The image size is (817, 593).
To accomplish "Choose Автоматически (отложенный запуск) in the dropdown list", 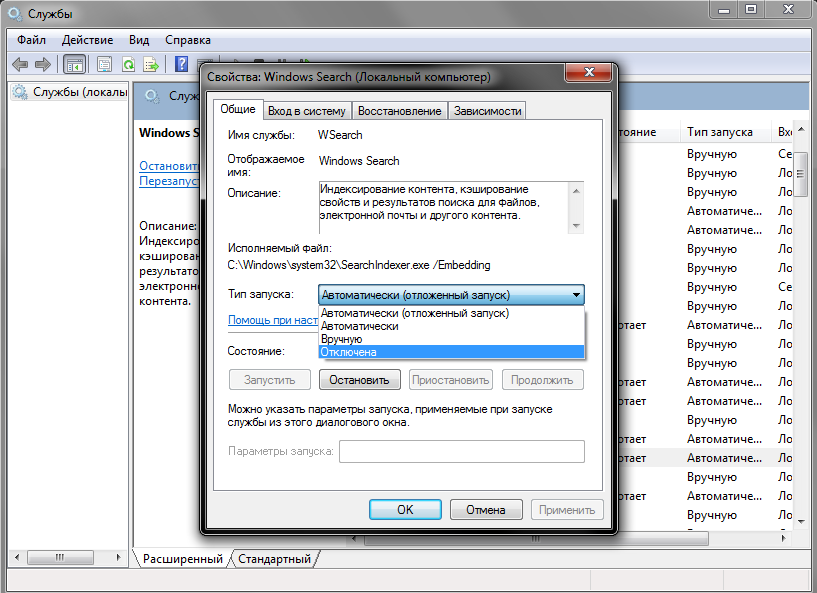I will pyautogui.click(x=451, y=313).
